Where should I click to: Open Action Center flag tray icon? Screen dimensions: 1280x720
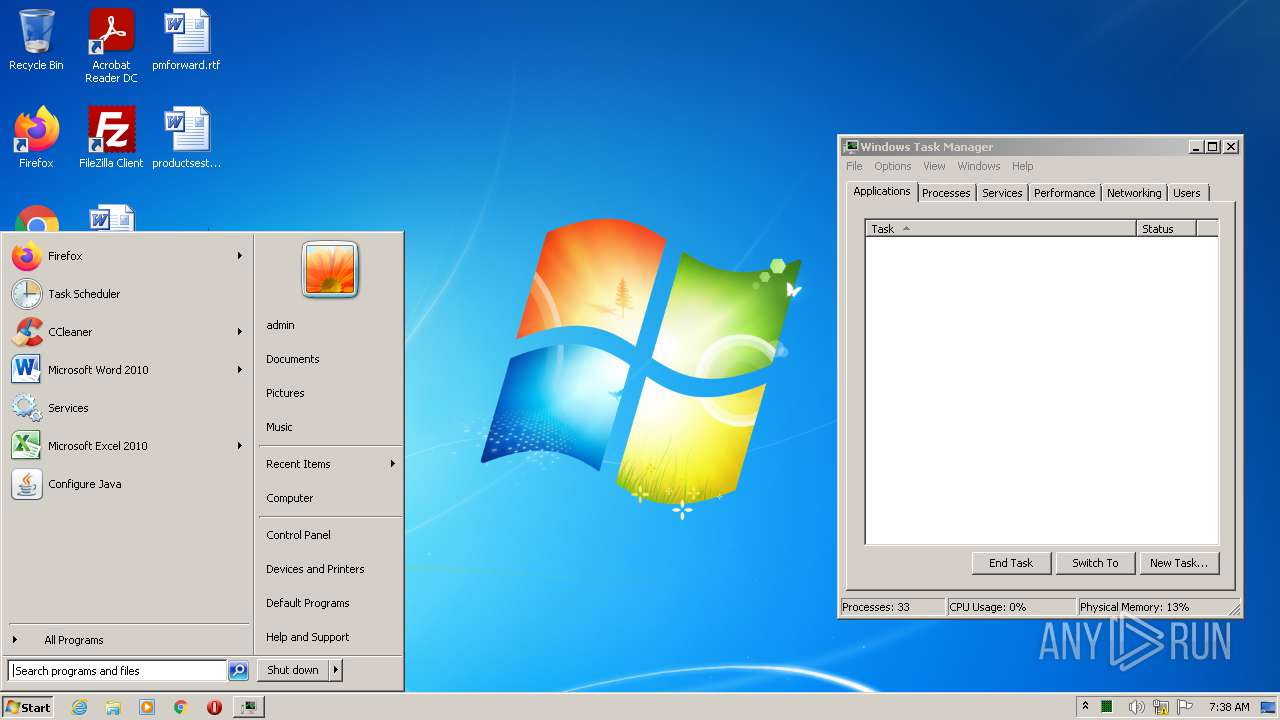click(x=1185, y=707)
